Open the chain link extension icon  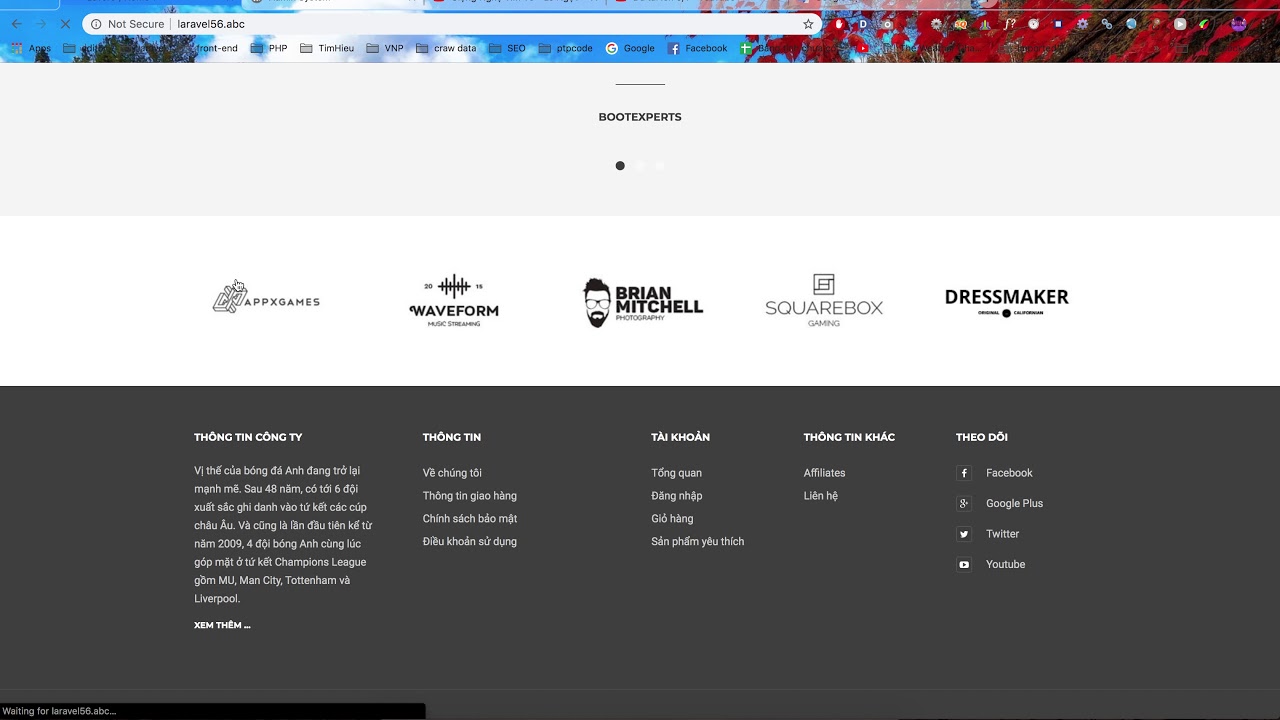(1107, 24)
